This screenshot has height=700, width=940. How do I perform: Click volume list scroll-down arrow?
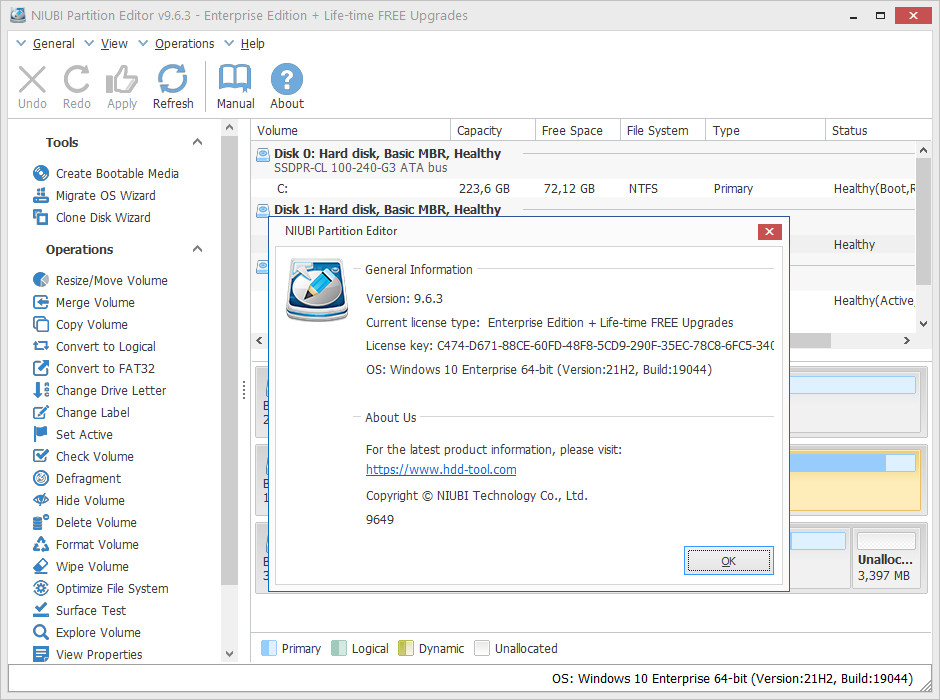pos(923,324)
